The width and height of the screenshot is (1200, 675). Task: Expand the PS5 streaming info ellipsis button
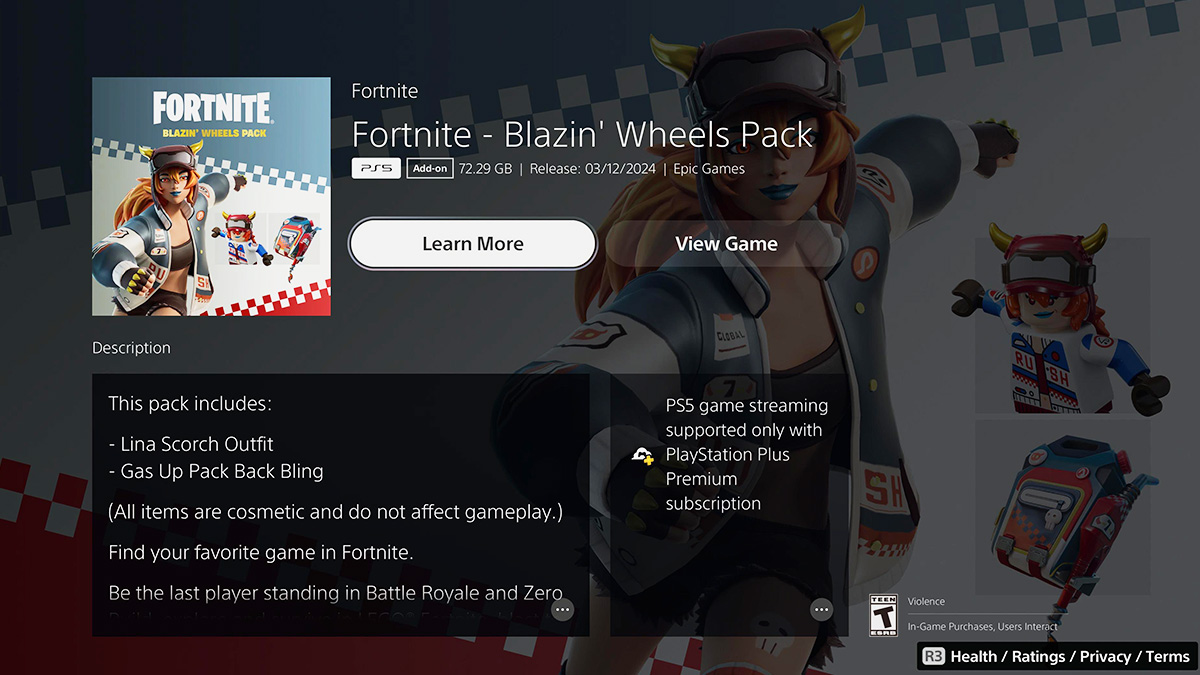(821, 609)
